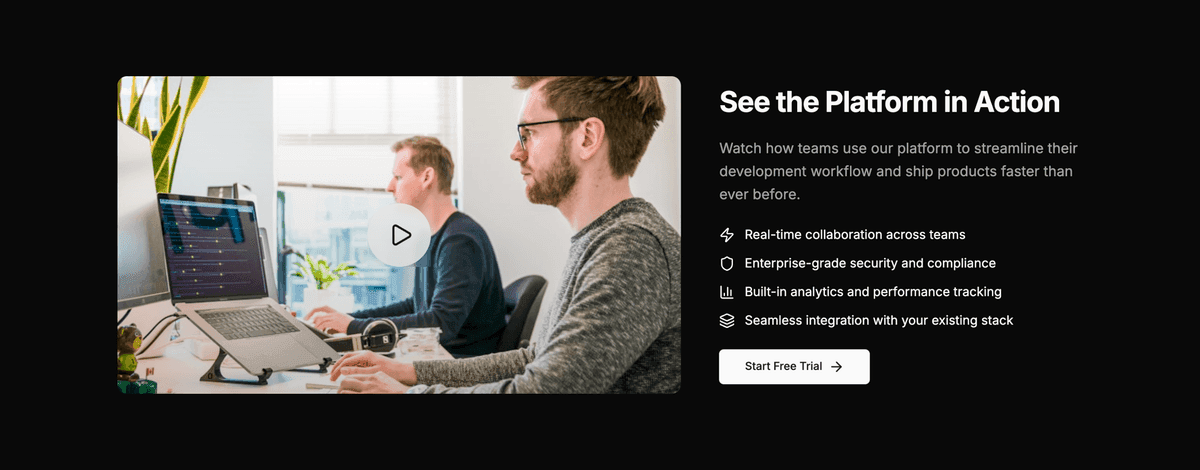Click the black office chair in the thumbnail
Viewport: 1200px width, 470px height.
coord(524,310)
